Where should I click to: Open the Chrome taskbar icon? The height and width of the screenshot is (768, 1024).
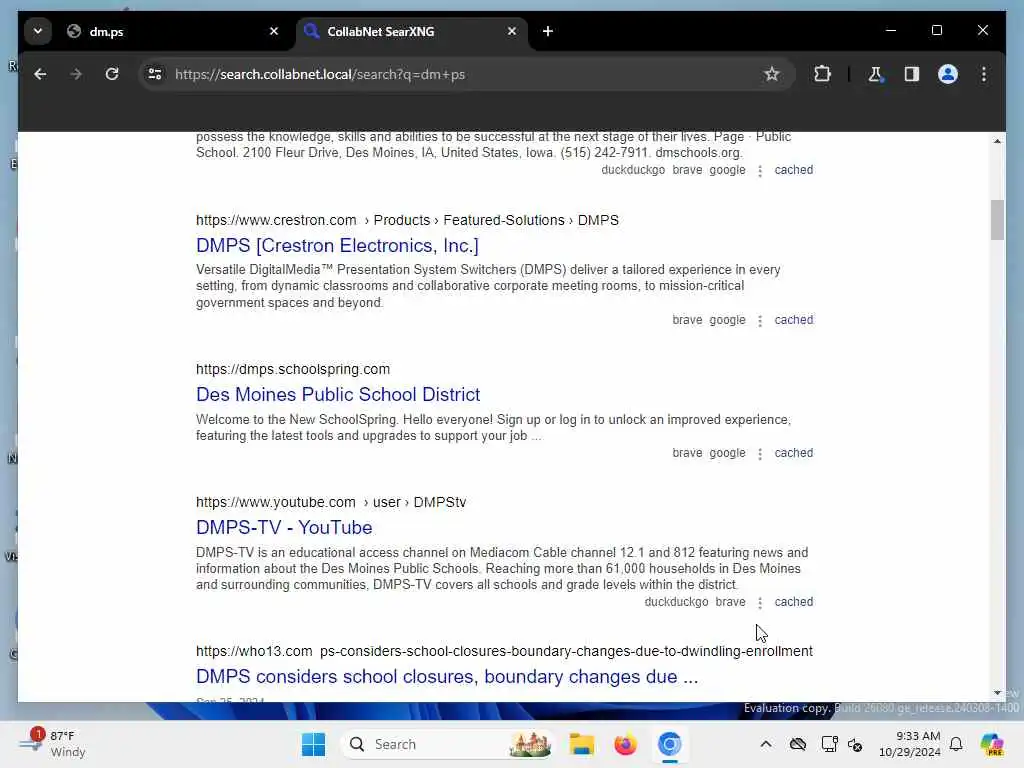pos(669,744)
